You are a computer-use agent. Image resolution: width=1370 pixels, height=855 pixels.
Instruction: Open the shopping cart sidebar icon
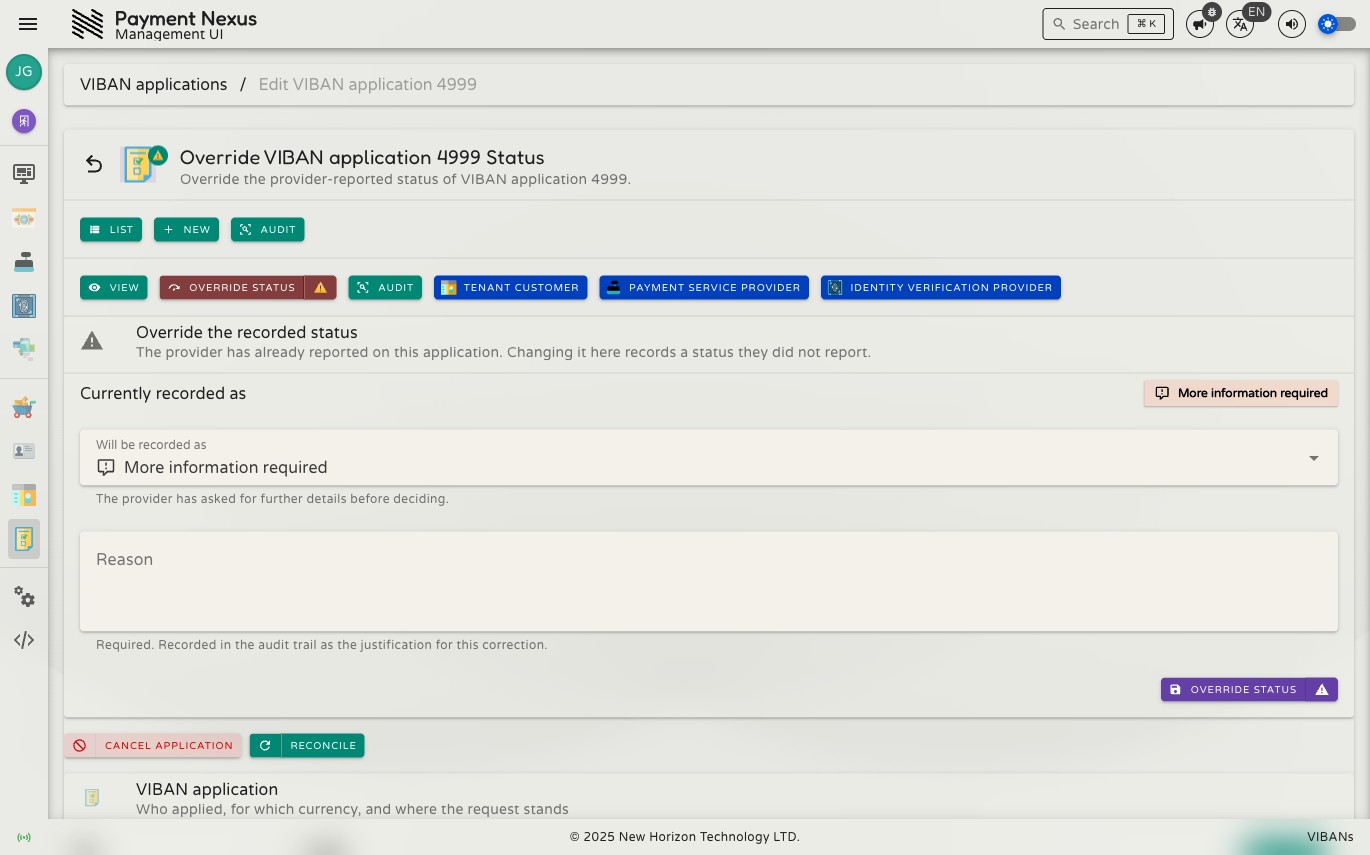pyautogui.click(x=24, y=407)
